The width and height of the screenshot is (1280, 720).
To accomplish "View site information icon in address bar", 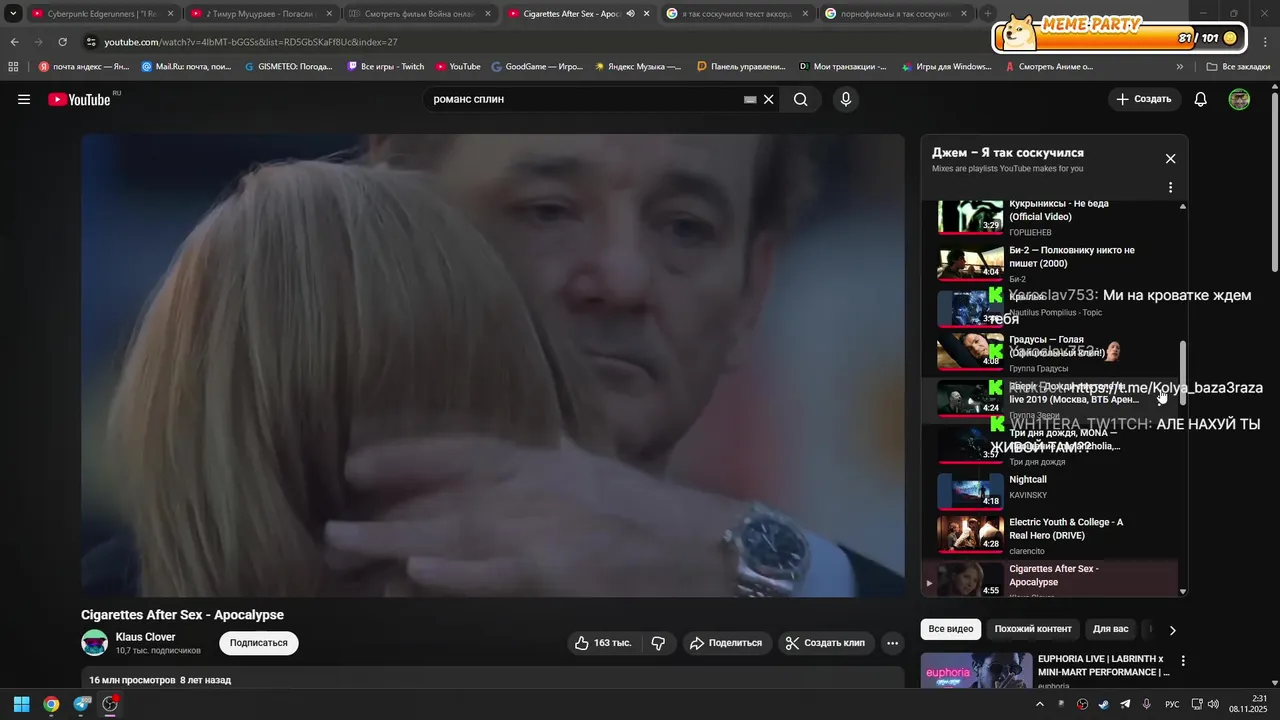I will (91, 42).
